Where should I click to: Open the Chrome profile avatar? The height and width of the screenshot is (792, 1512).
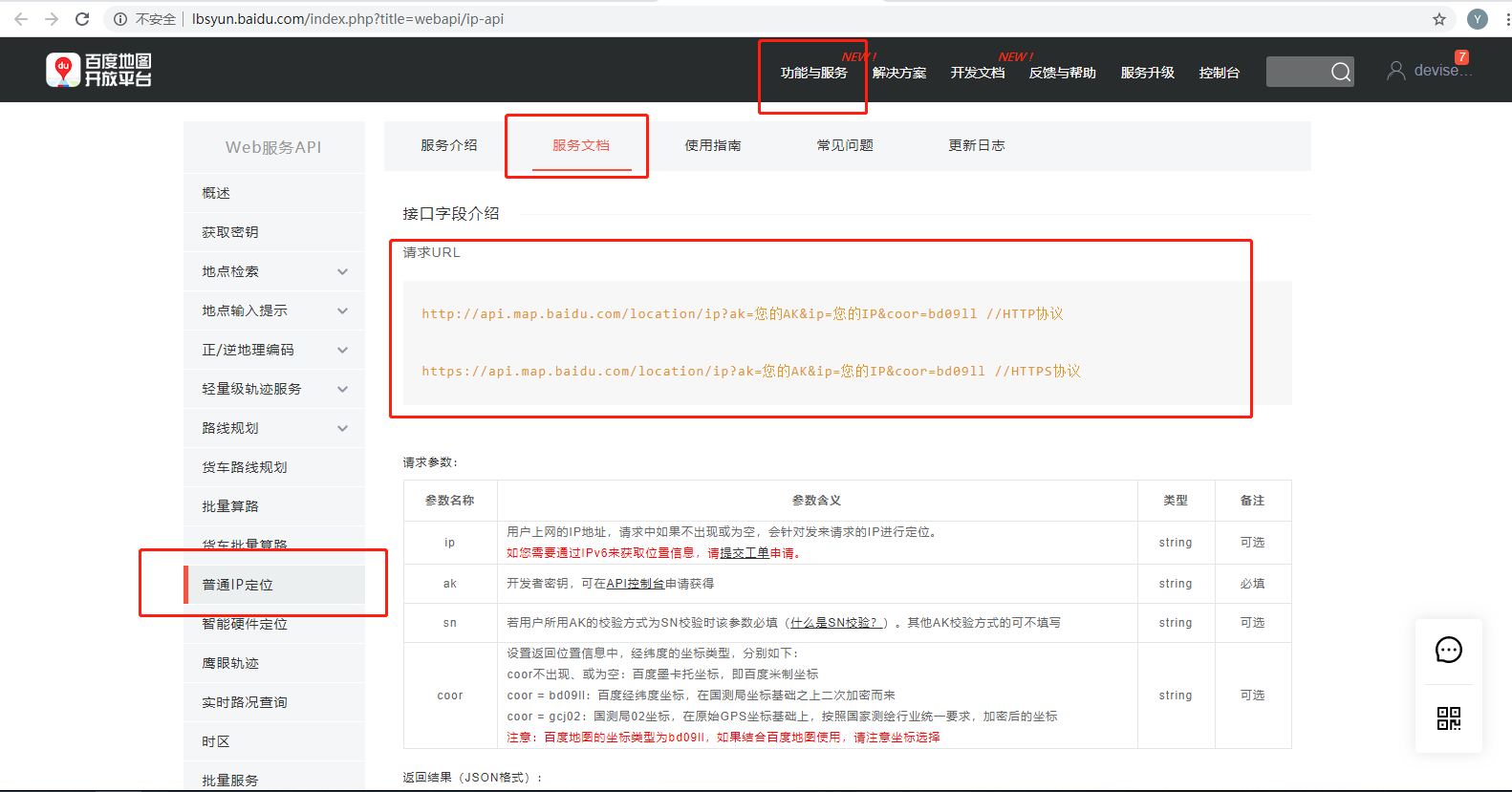(1478, 19)
